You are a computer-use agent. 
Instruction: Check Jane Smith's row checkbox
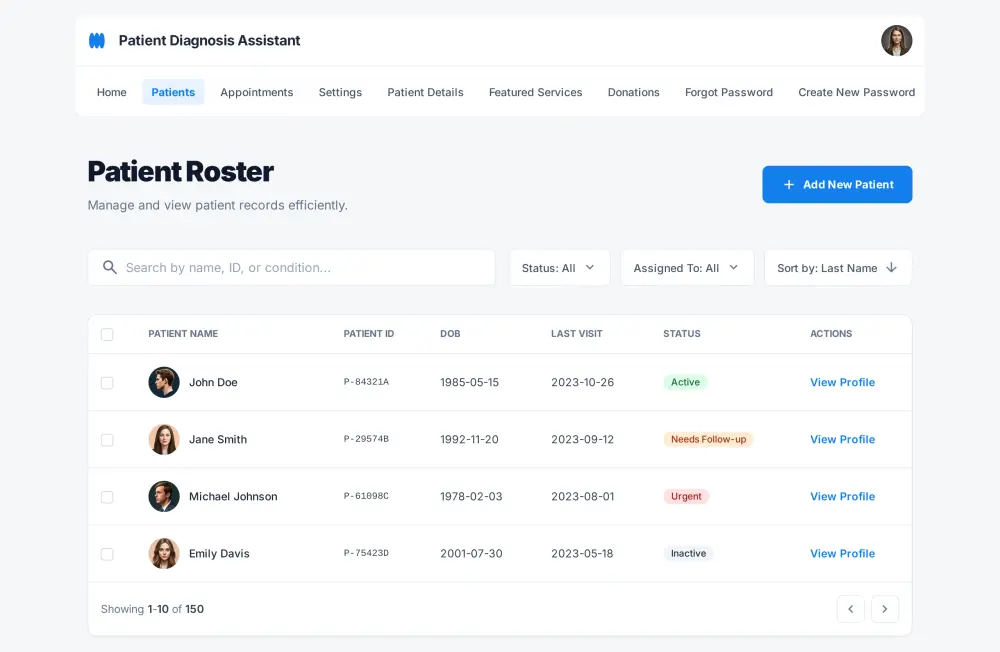pos(107,439)
